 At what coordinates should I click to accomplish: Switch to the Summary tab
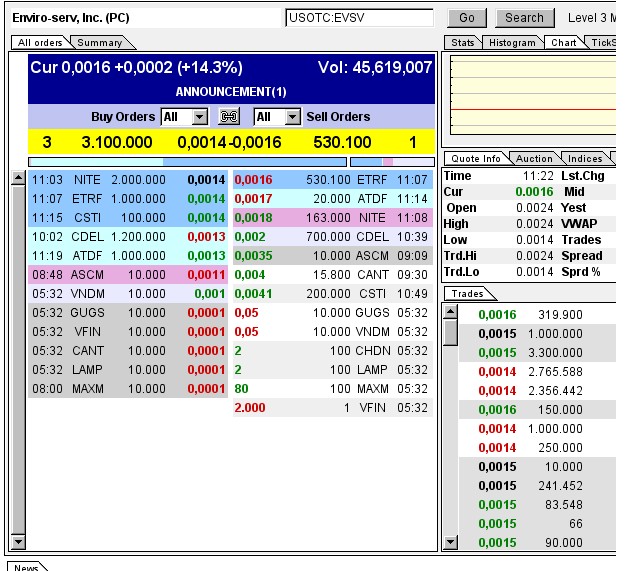coord(100,43)
